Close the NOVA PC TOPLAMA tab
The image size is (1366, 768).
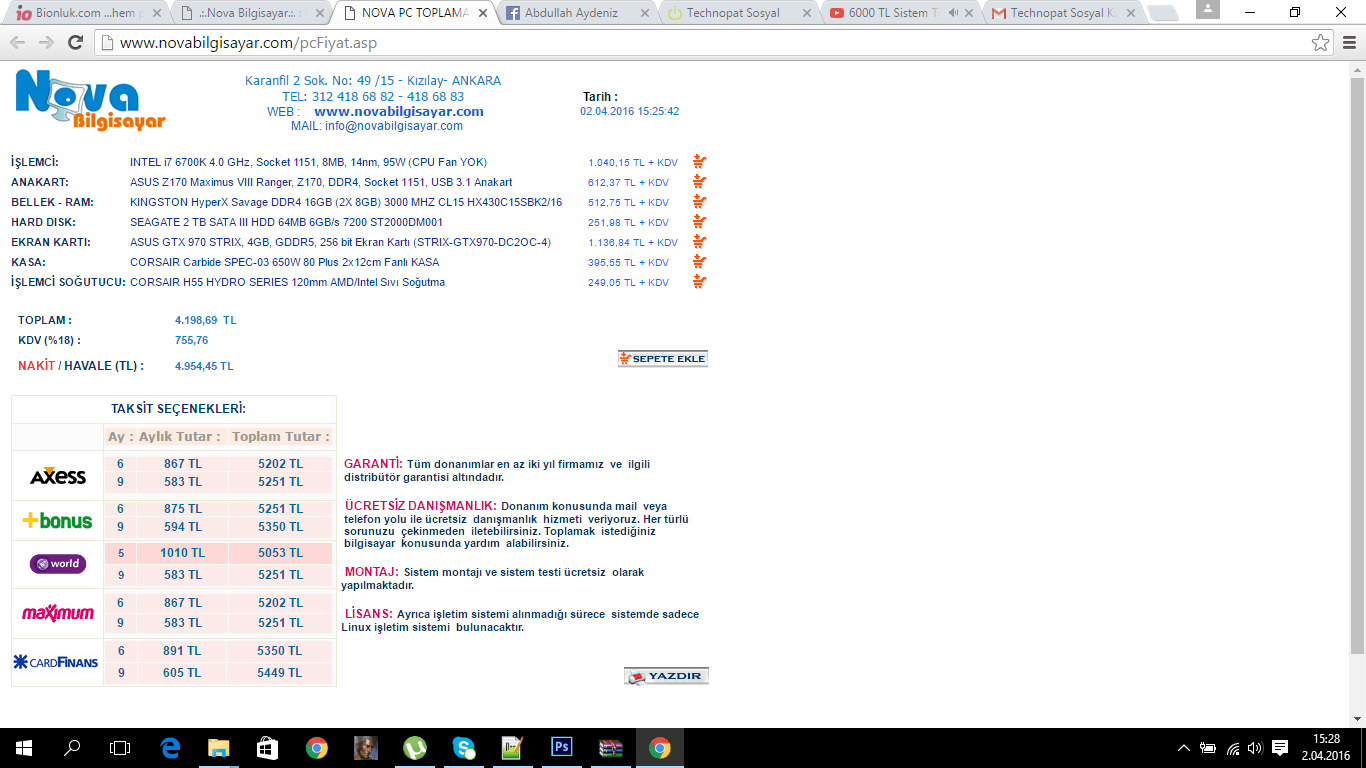pyautogui.click(x=482, y=13)
